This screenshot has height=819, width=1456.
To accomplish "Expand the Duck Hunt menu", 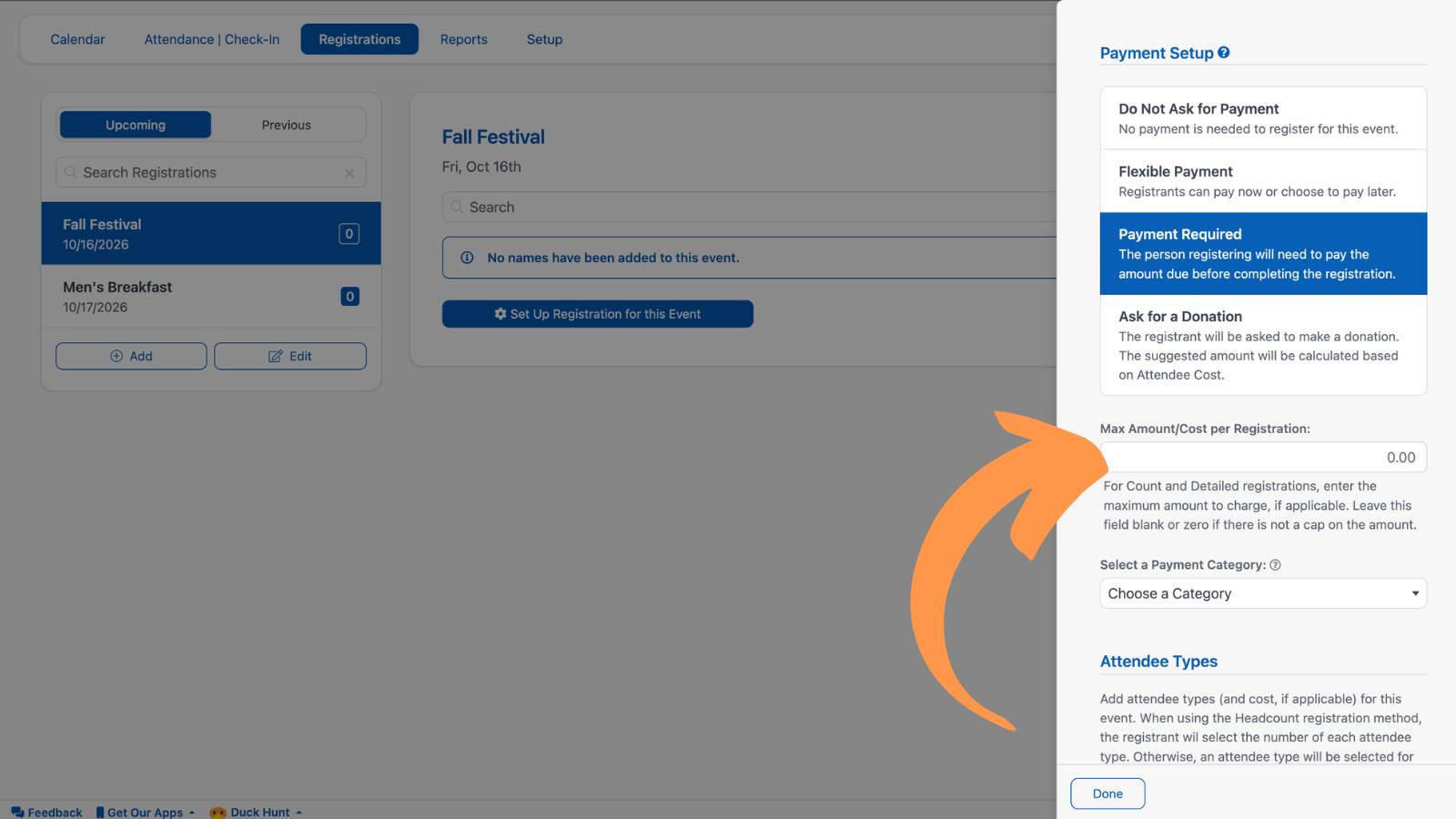I will 256,812.
